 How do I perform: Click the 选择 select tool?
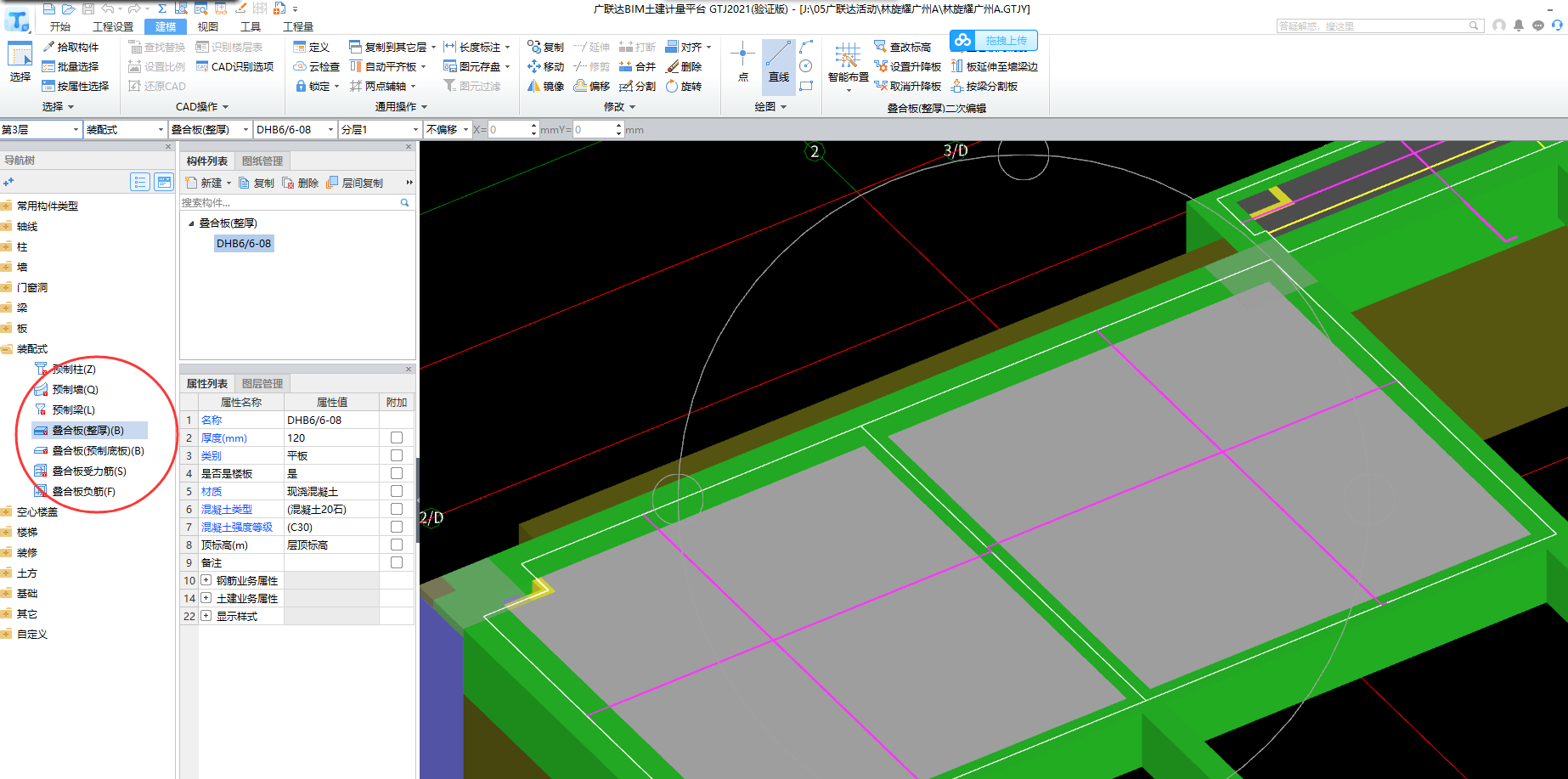(20, 62)
